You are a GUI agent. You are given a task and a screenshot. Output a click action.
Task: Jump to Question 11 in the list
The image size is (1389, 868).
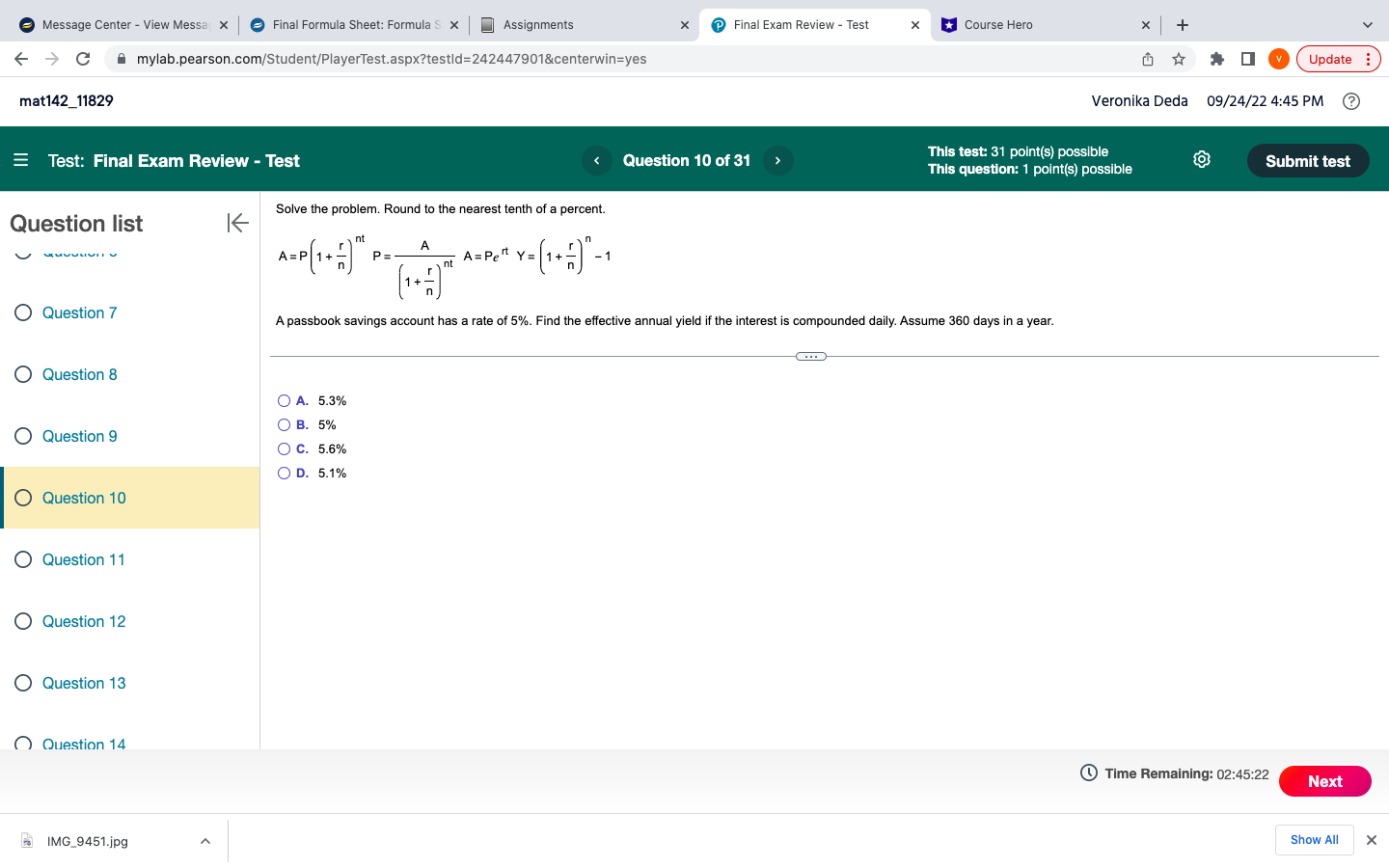(x=84, y=559)
